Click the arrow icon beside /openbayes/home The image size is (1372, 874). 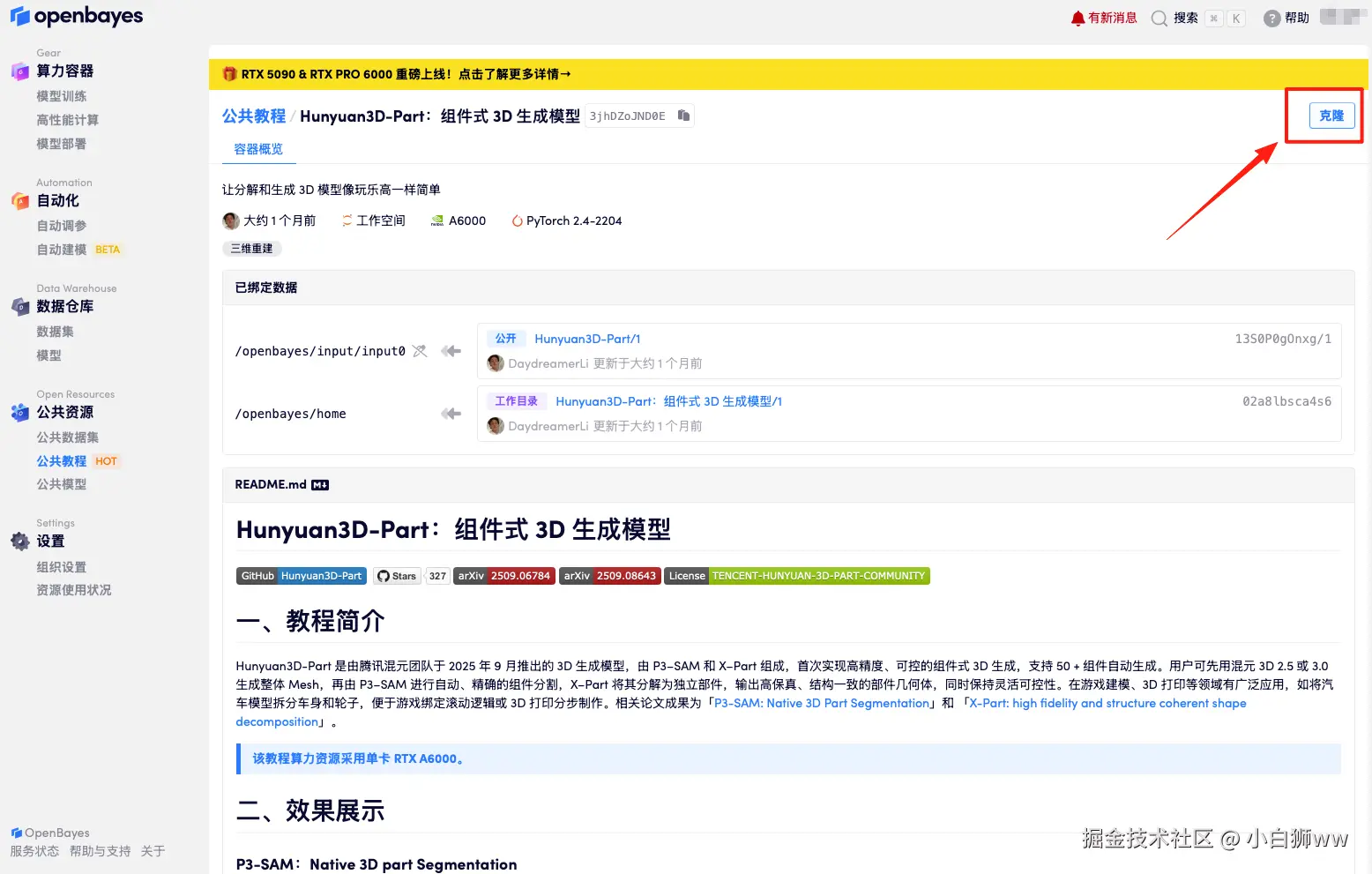[451, 414]
